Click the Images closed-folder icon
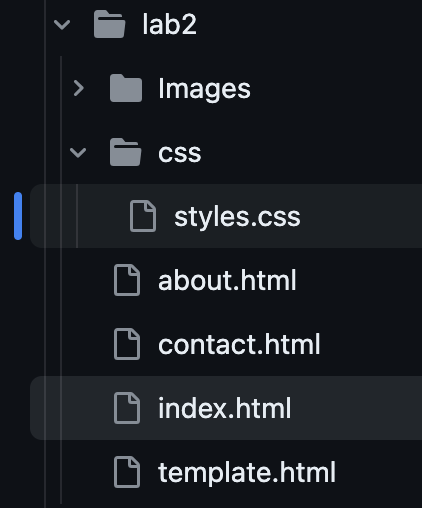This screenshot has height=508, width=422. coord(126,88)
